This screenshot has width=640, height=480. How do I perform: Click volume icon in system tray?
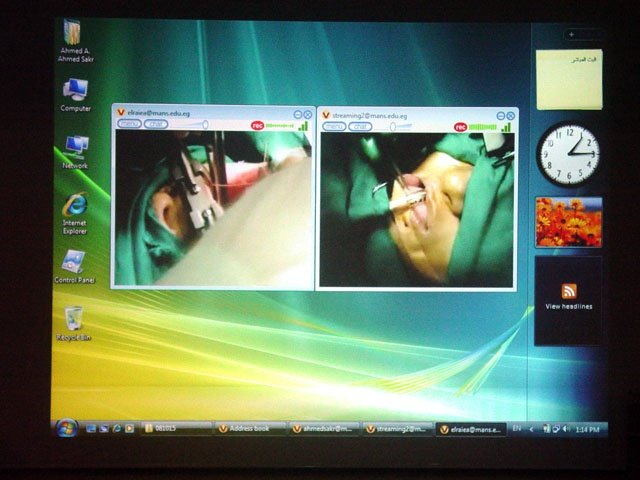click(566, 429)
